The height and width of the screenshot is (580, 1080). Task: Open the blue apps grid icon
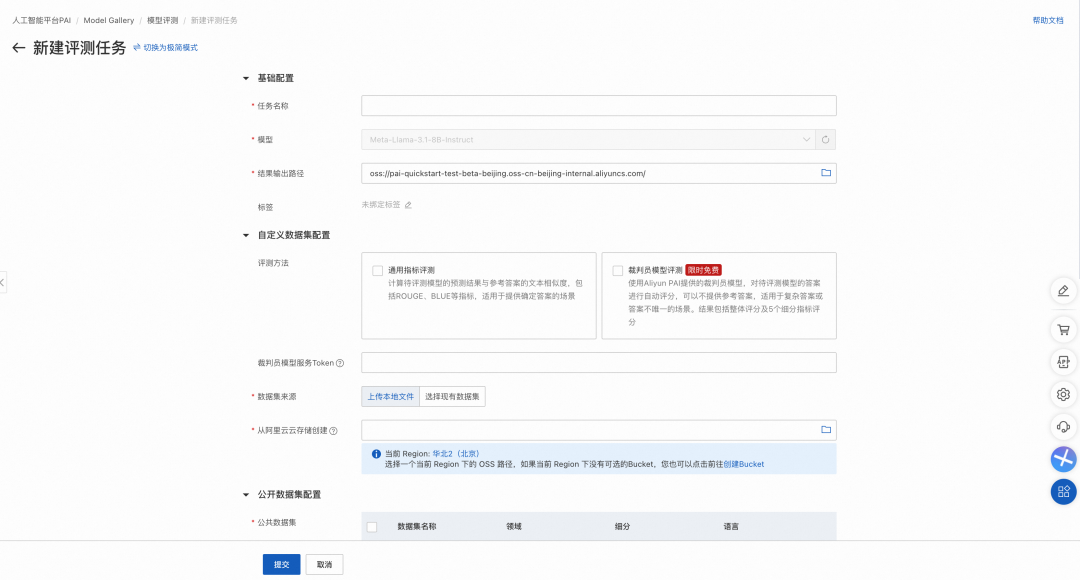pos(1063,491)
